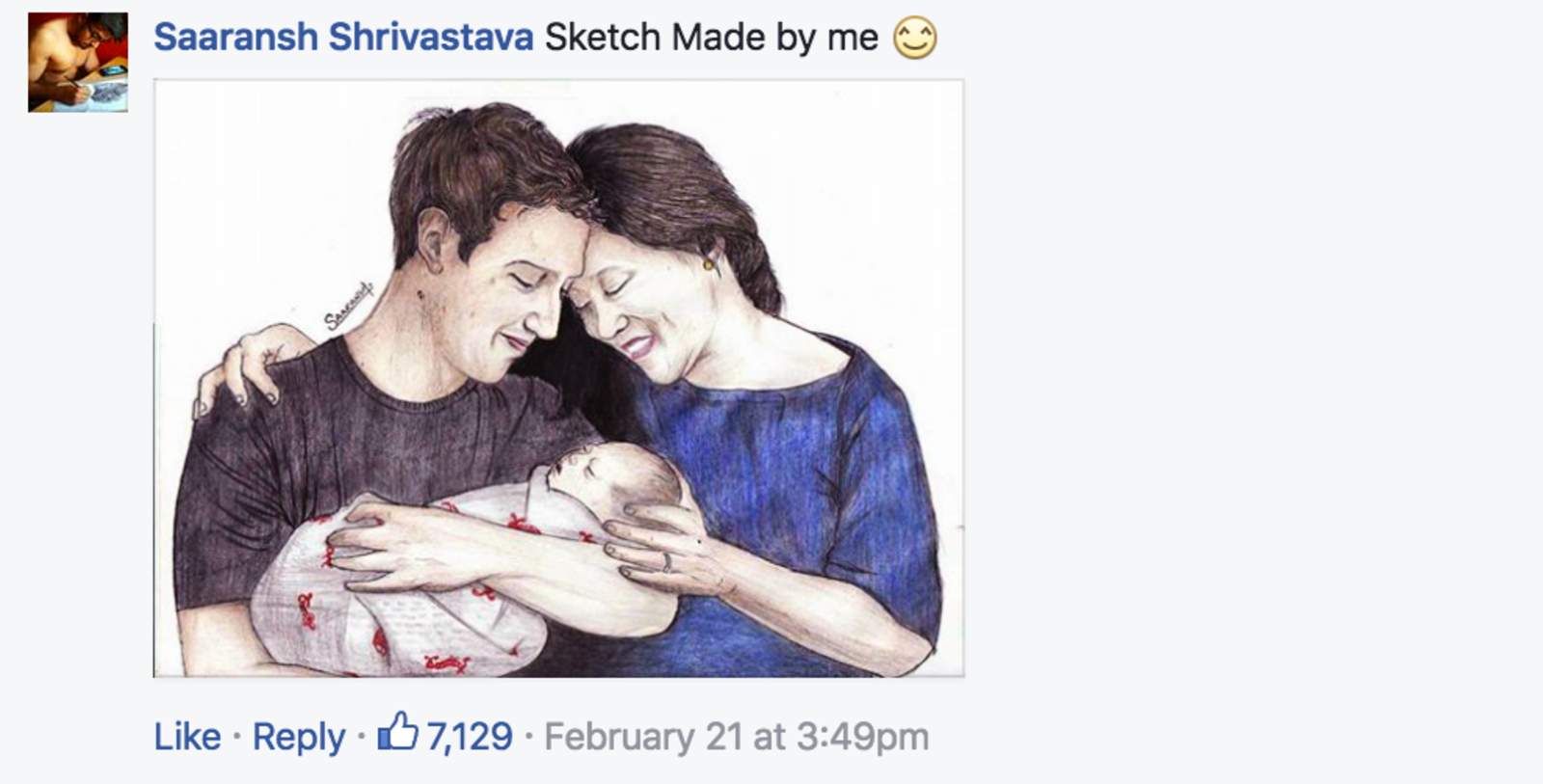The height and width of the screenshot is (784, 1543).
Task: Click the thumbs-up reaction icon
Action: point(397,732)
